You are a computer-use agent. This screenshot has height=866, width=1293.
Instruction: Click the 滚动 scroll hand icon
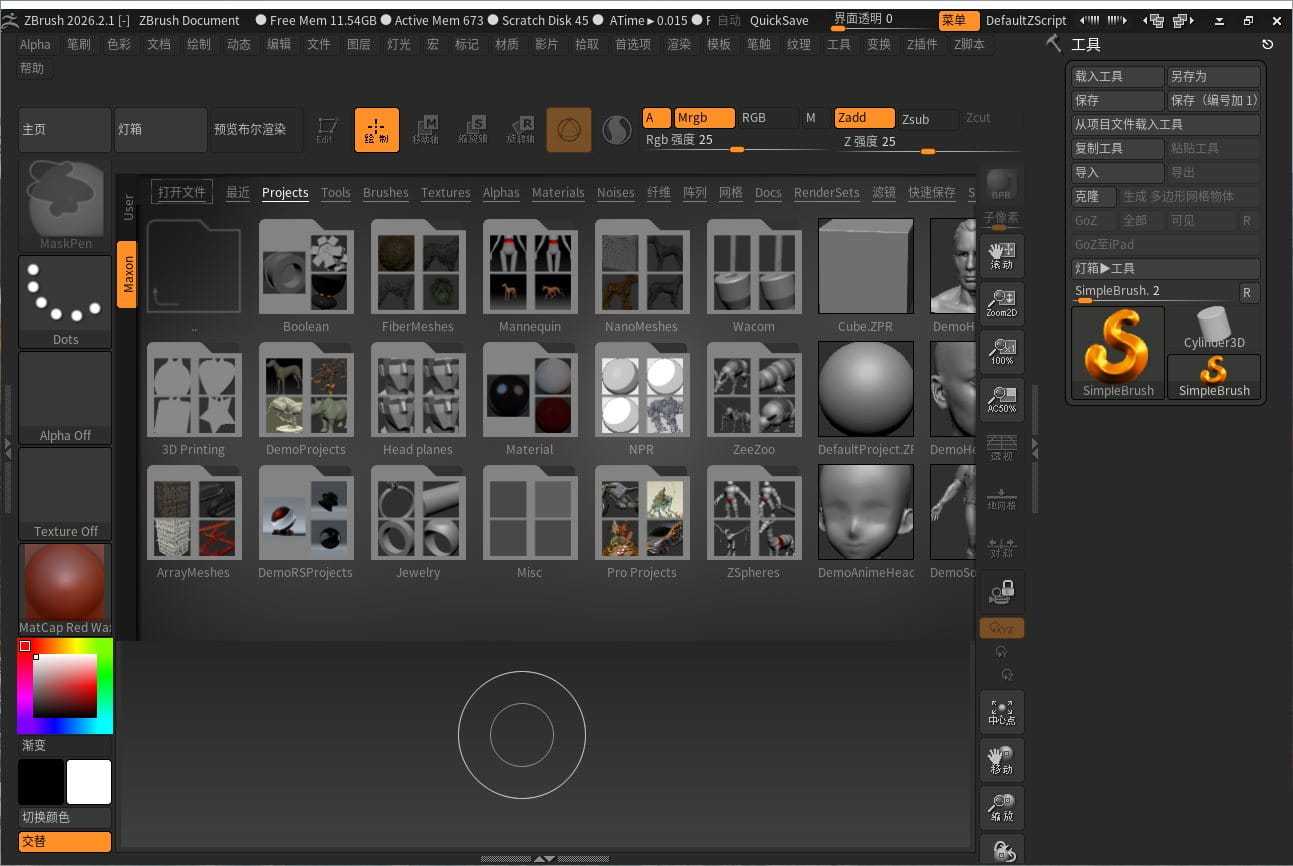[x=1001, y=256]
